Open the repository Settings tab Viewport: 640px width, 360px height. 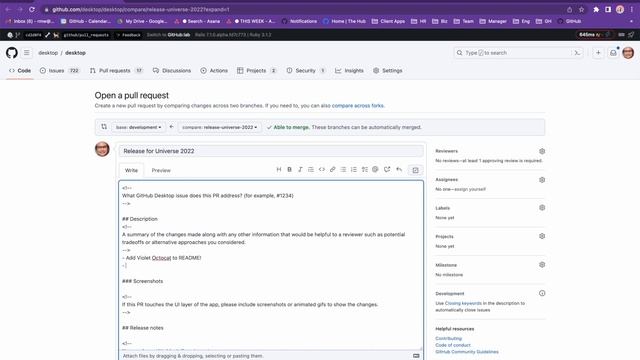[x=388, y=71]
